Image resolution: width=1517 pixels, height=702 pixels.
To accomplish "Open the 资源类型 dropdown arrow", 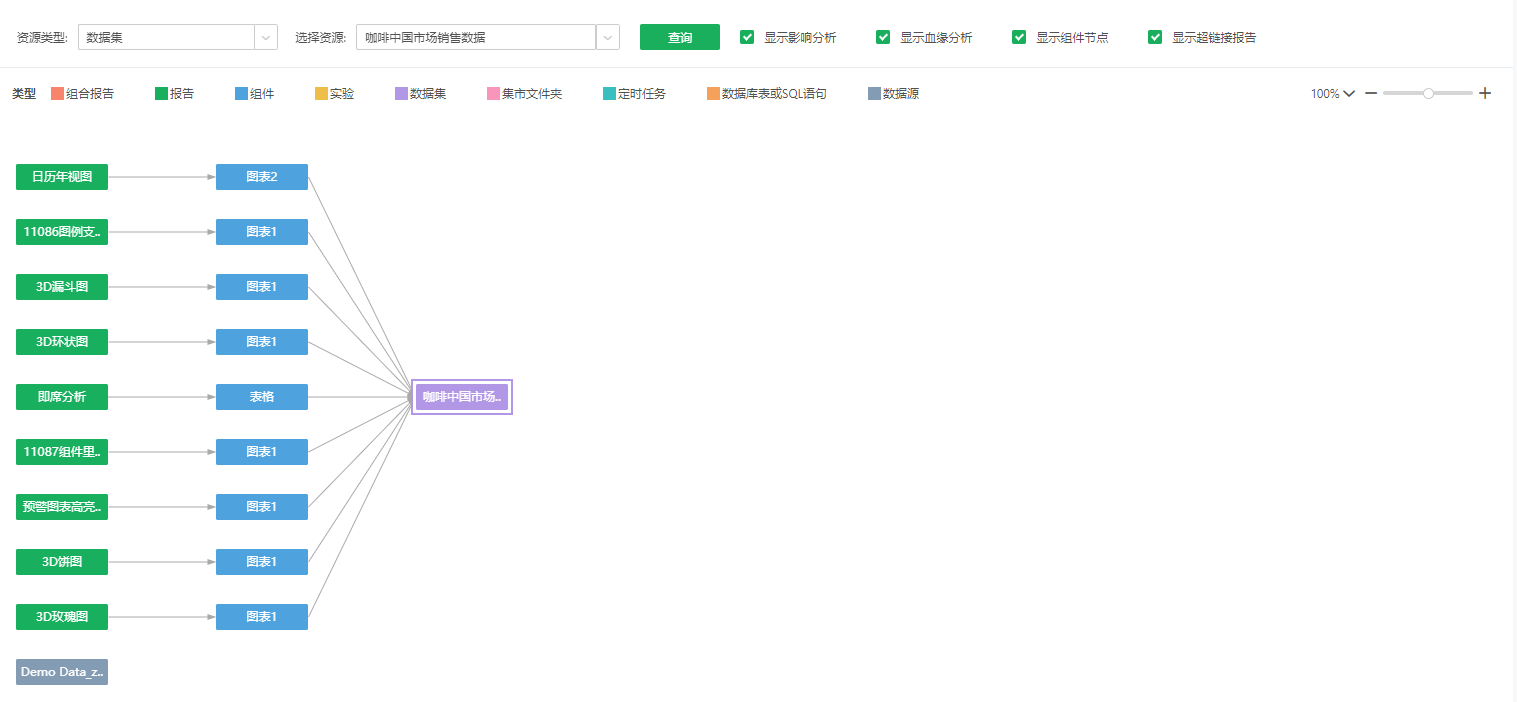I will pos(266,37).
